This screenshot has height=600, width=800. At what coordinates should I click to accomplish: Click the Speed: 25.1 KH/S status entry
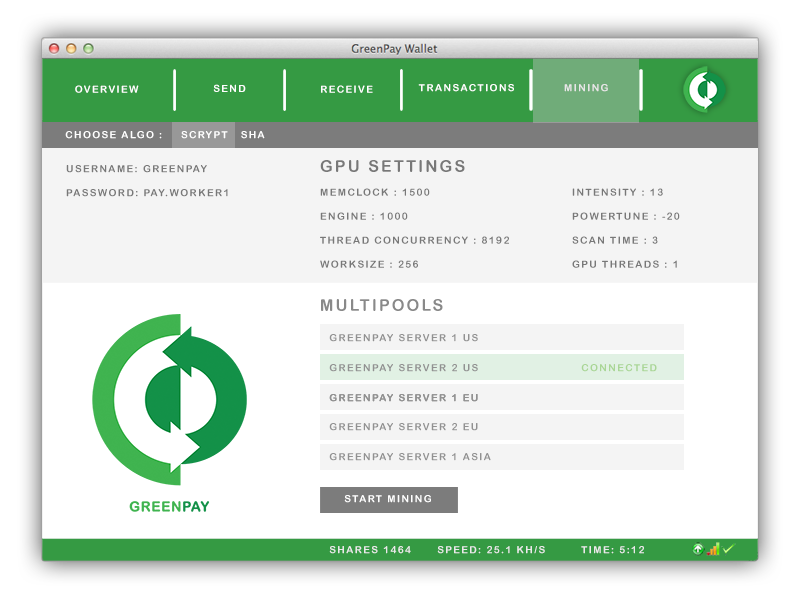[x=491, y=550]
